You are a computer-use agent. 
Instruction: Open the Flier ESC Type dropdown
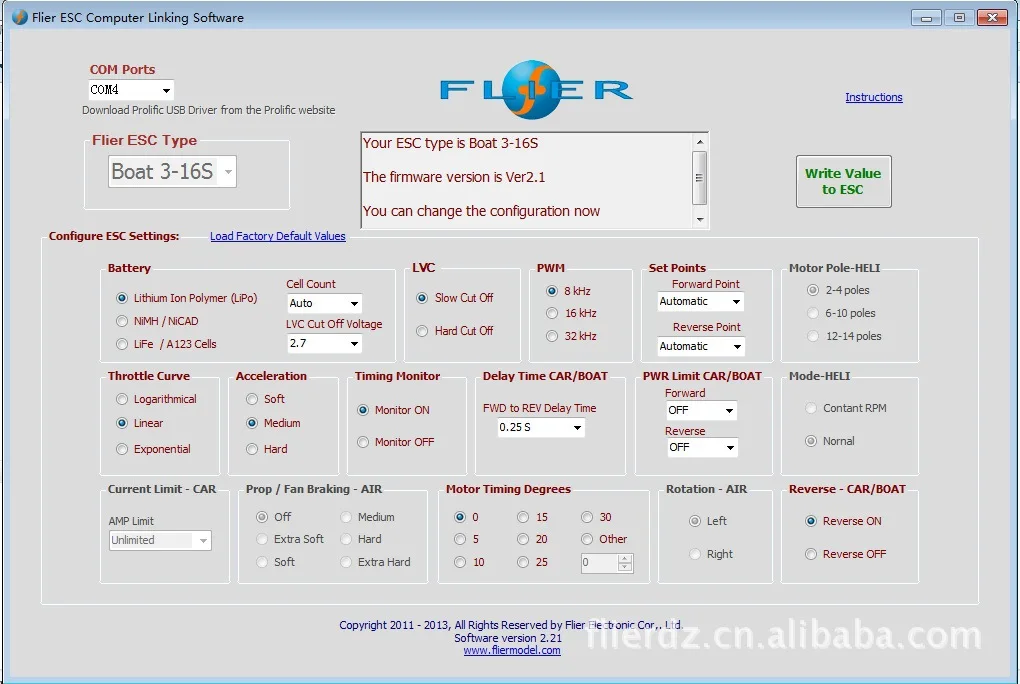click(172, 172)
